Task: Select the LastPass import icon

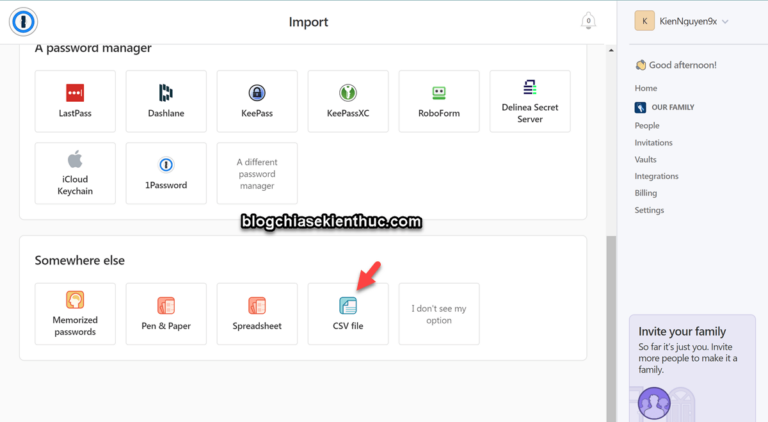Action: 75,93
